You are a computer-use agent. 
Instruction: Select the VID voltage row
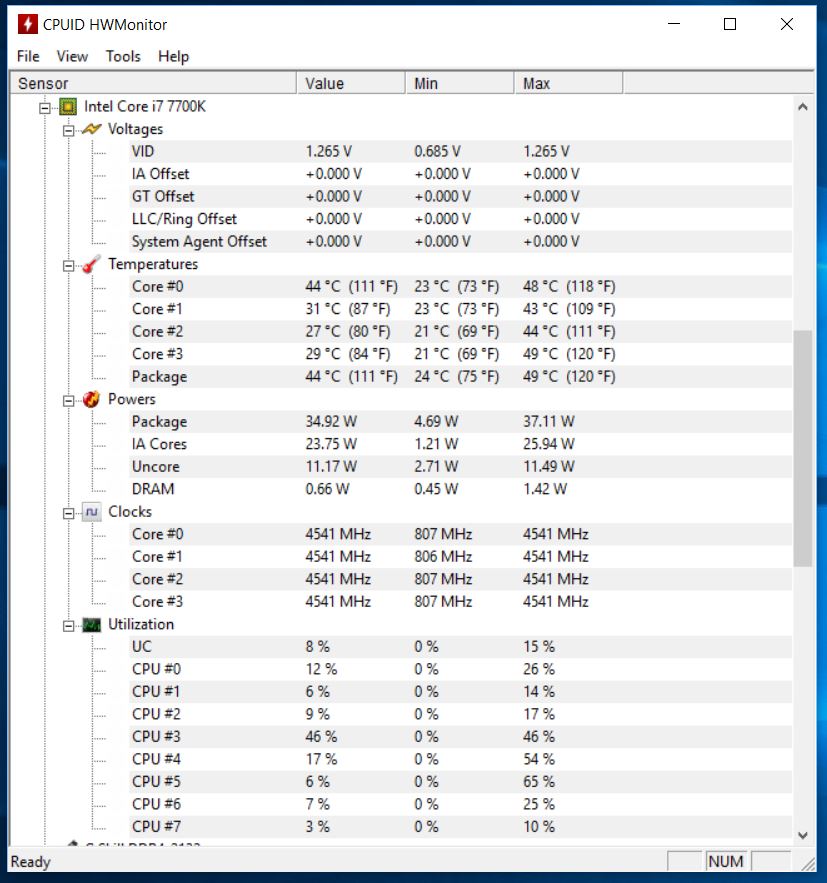(x=460, y=151)
